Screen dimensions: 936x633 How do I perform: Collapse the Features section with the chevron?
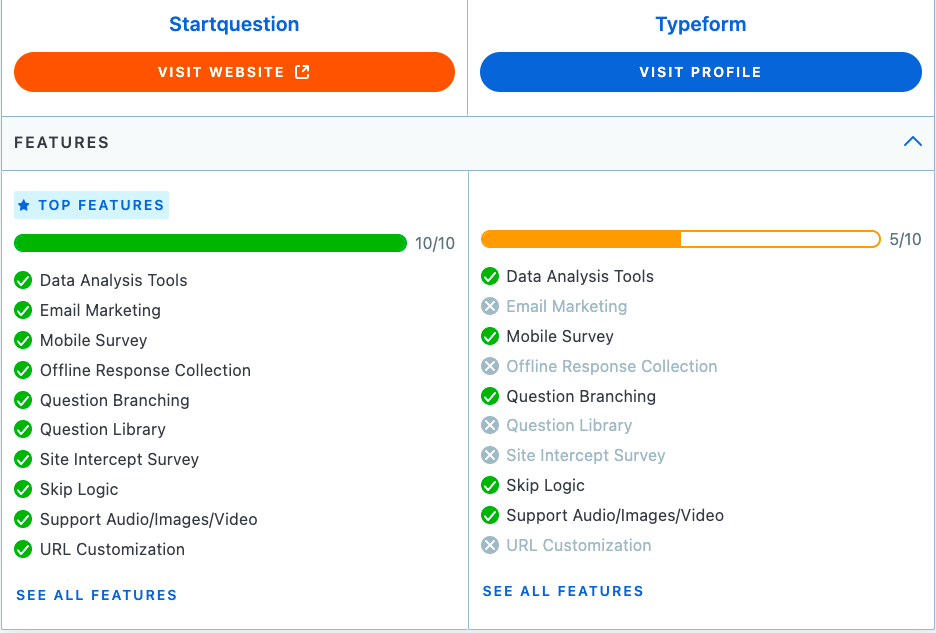coord(912,142)
